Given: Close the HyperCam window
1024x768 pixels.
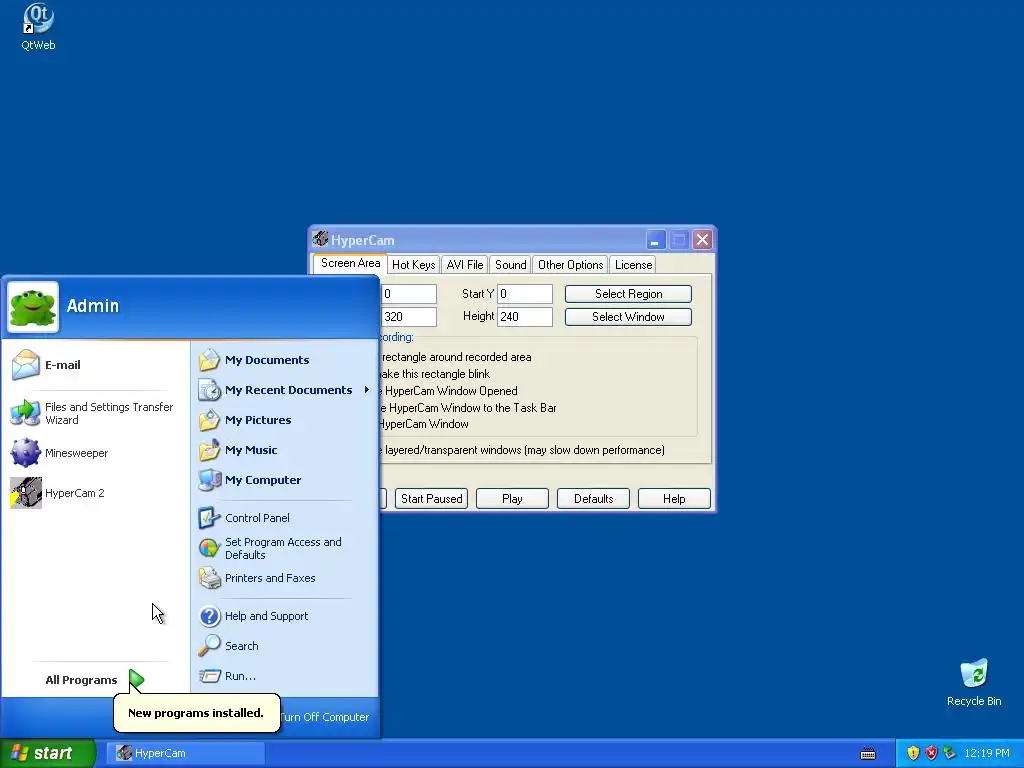Looking at the screenshot, I should click(703, 240).
